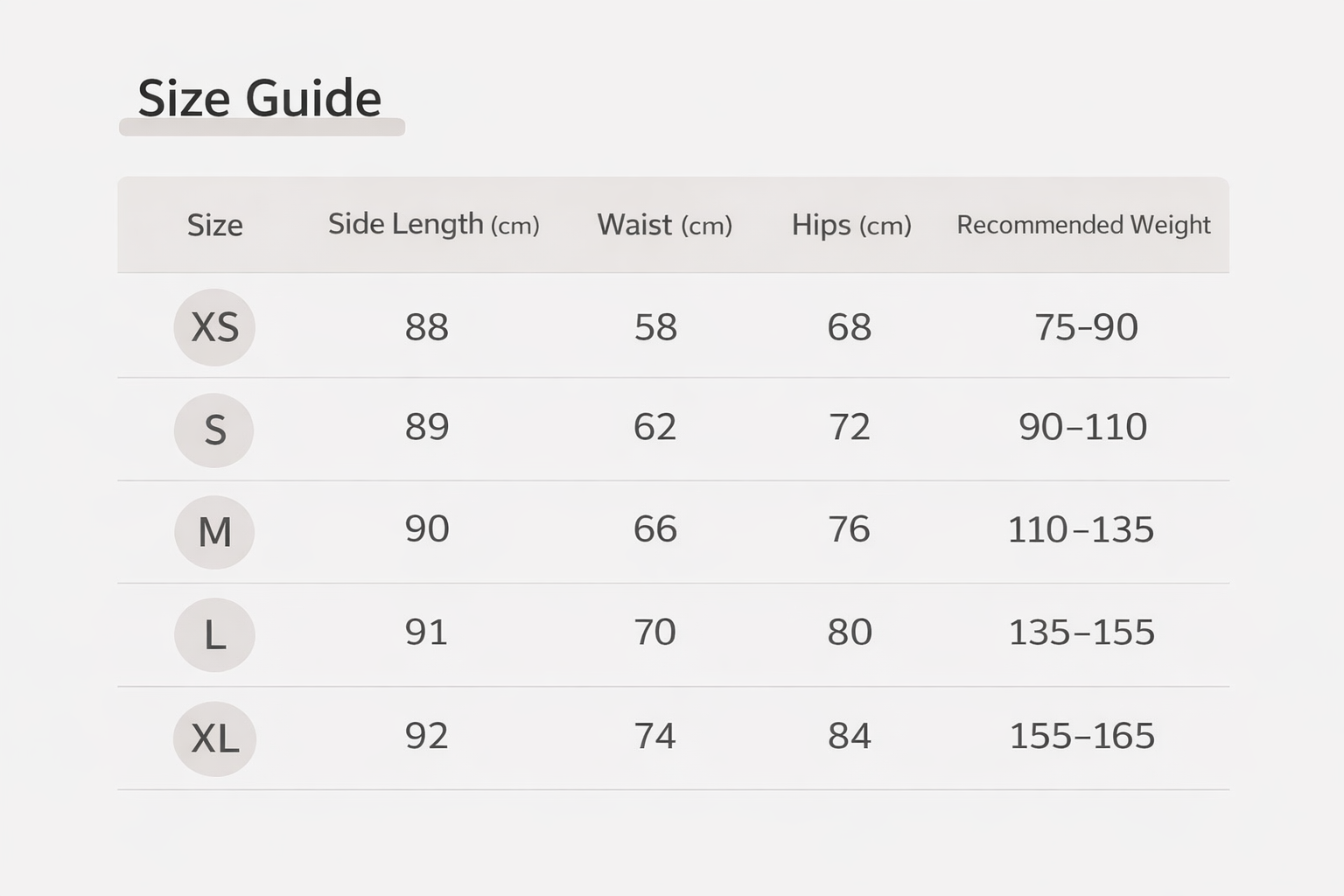Click waist value 74 in XL row
The height and width of the screenshot is (896, 1344).
[654, 736]
